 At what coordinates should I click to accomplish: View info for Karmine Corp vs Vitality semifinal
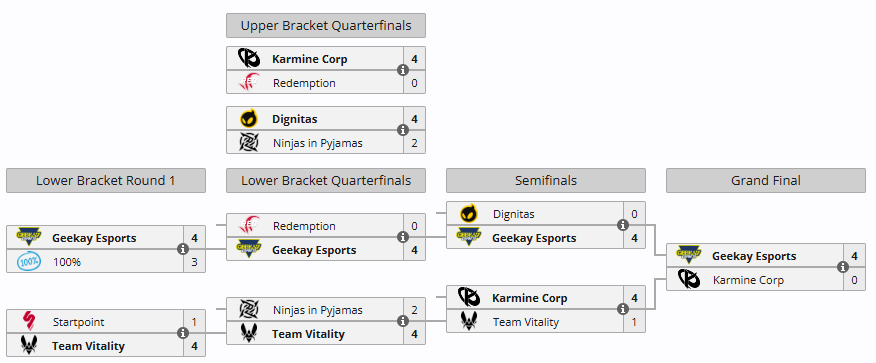(x=623, y=309)
